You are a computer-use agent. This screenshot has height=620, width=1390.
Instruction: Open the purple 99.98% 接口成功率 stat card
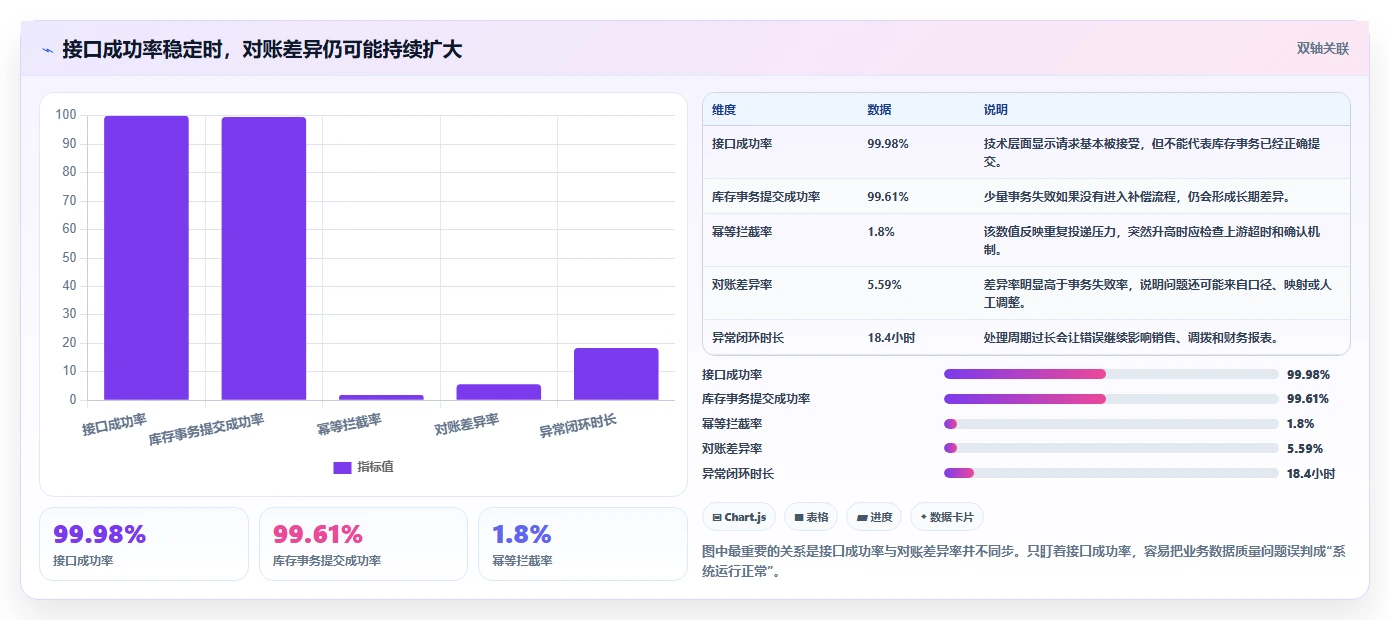(x=144, y=544)
